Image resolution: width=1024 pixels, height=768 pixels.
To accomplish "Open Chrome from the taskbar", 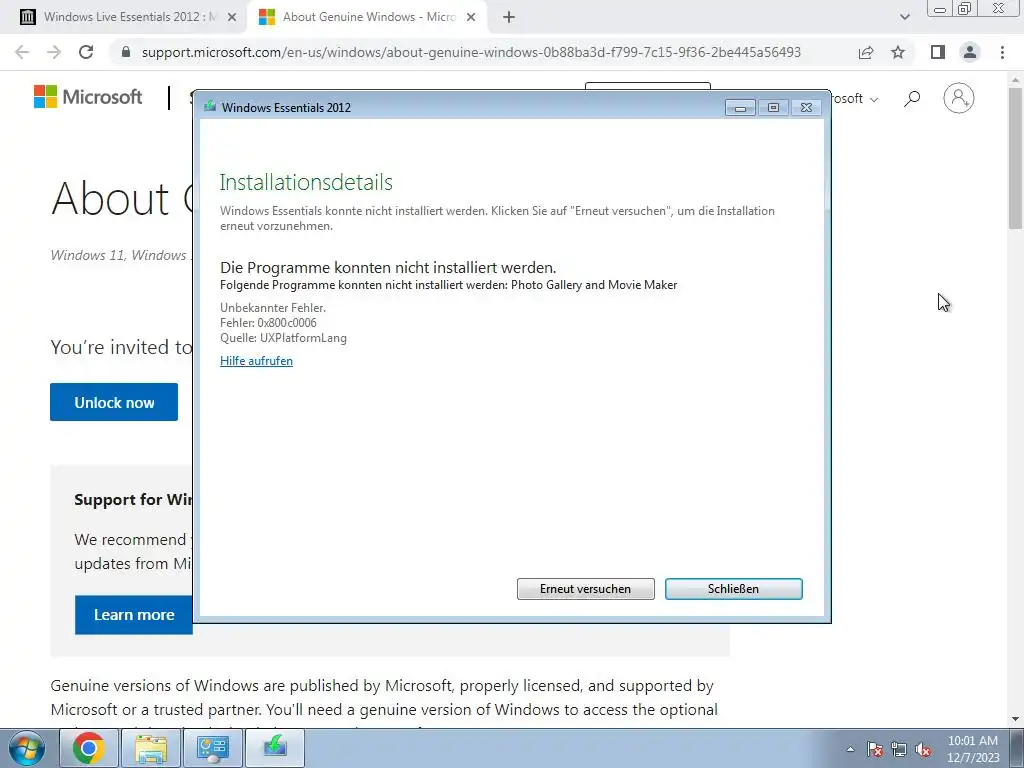I will click(89, 748).
